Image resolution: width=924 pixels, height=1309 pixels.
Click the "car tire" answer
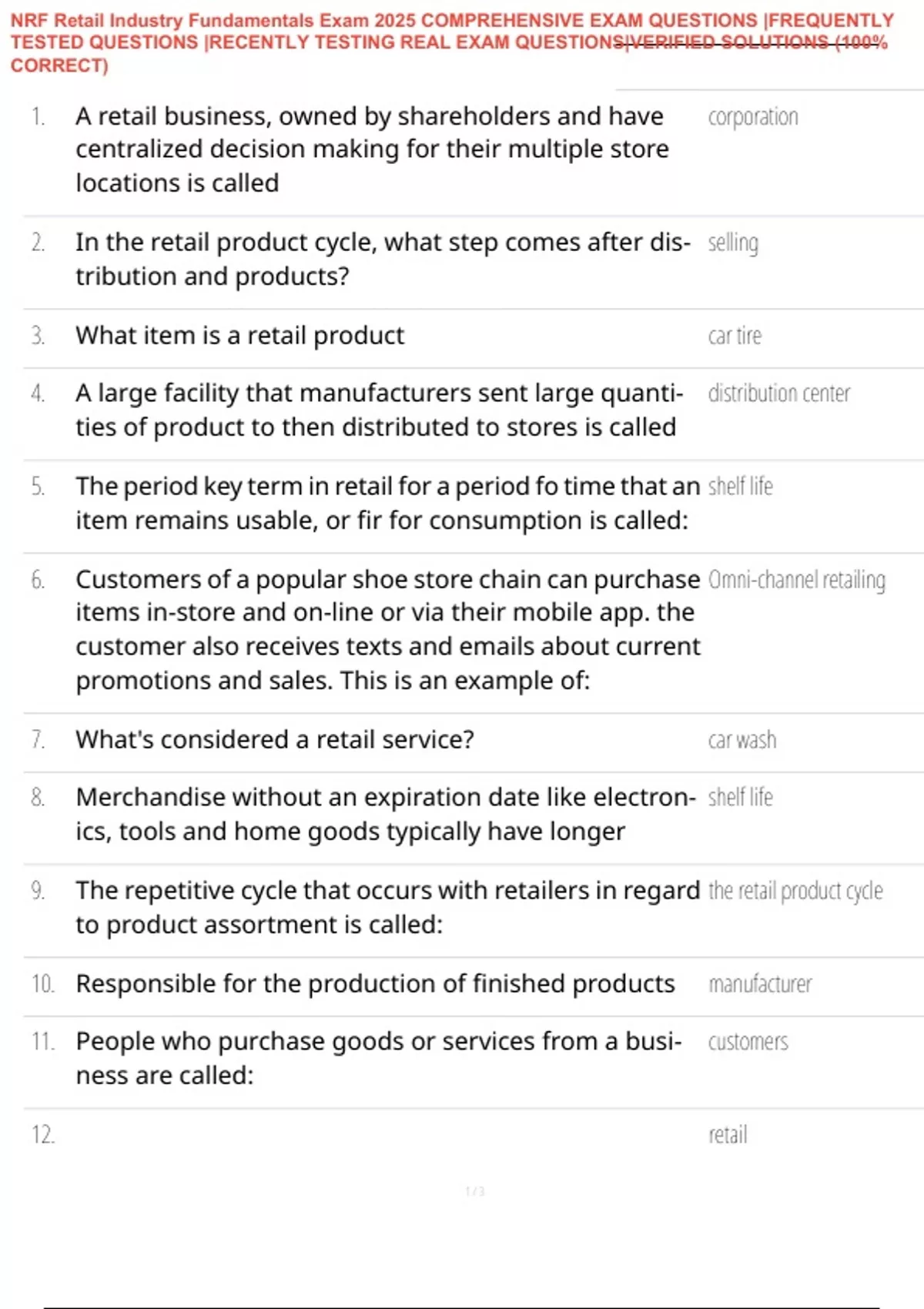pyautogui.click(x=734, y=336)
